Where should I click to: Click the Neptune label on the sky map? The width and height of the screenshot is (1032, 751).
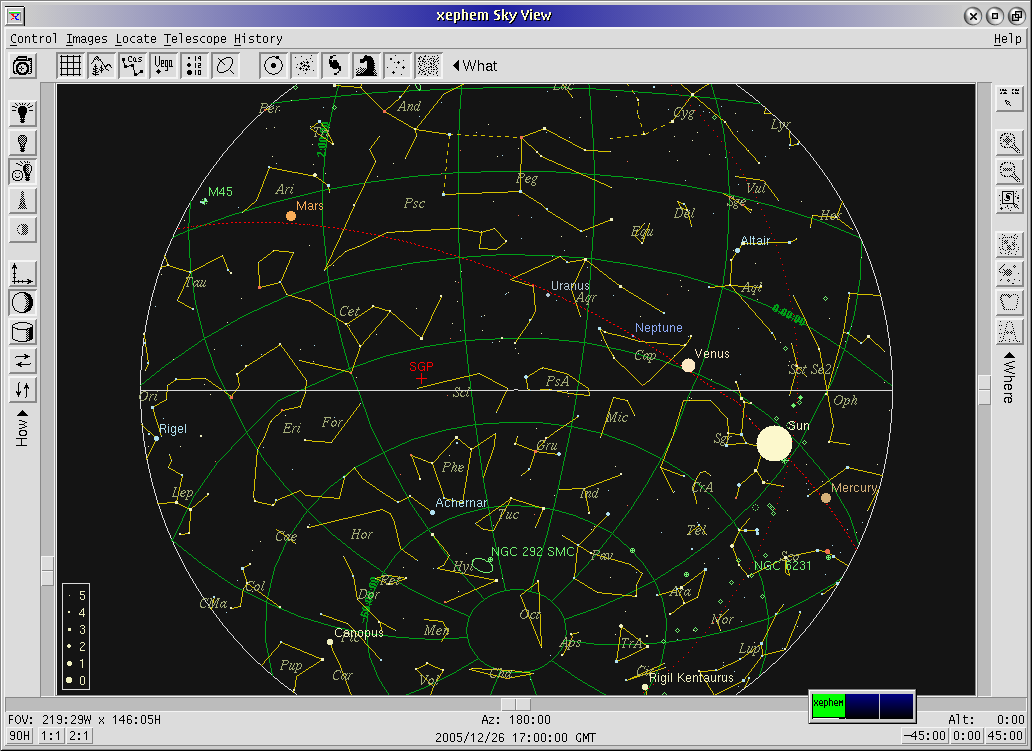click(x=659, y=328)
